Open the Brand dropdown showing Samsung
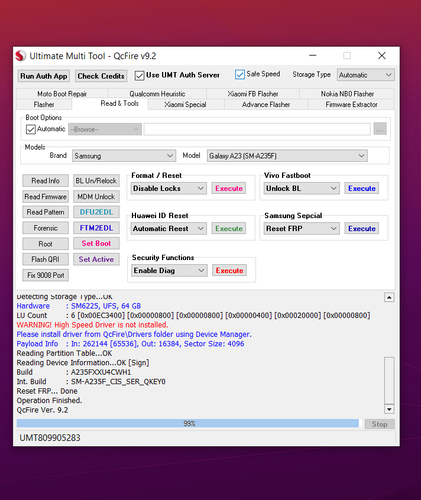 (124, 156)
